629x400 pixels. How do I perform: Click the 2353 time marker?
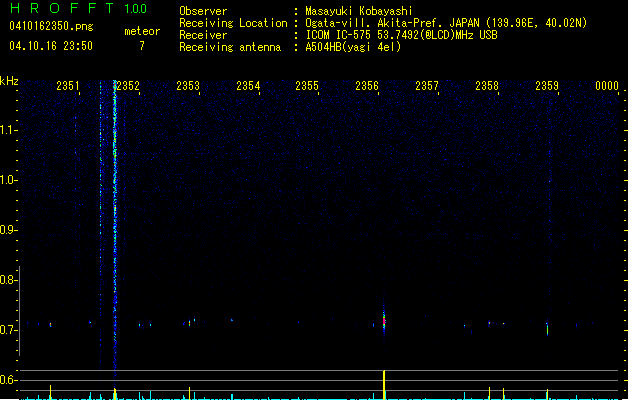(x=188, y=86)
